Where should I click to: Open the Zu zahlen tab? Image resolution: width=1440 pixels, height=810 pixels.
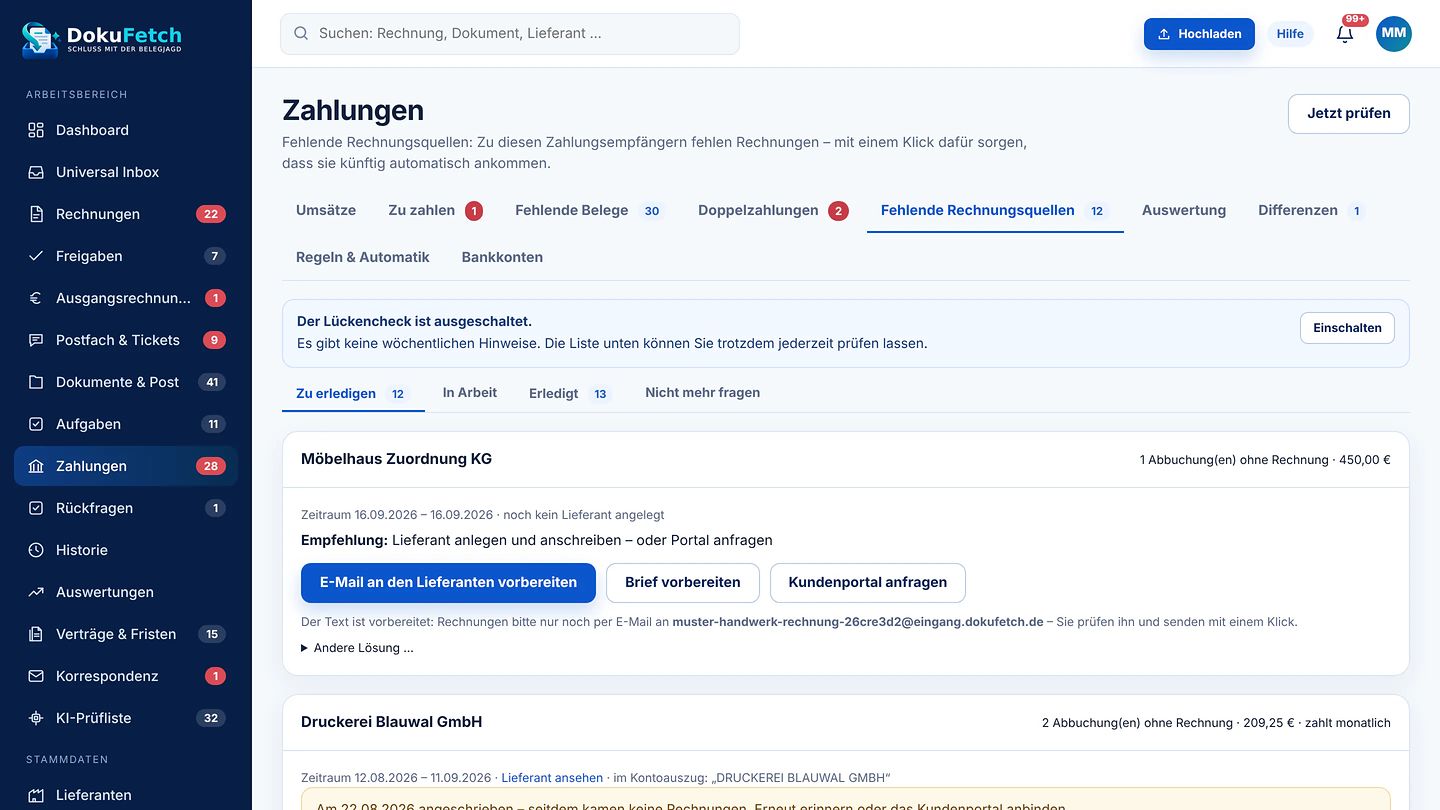click(x=435, y=210)
